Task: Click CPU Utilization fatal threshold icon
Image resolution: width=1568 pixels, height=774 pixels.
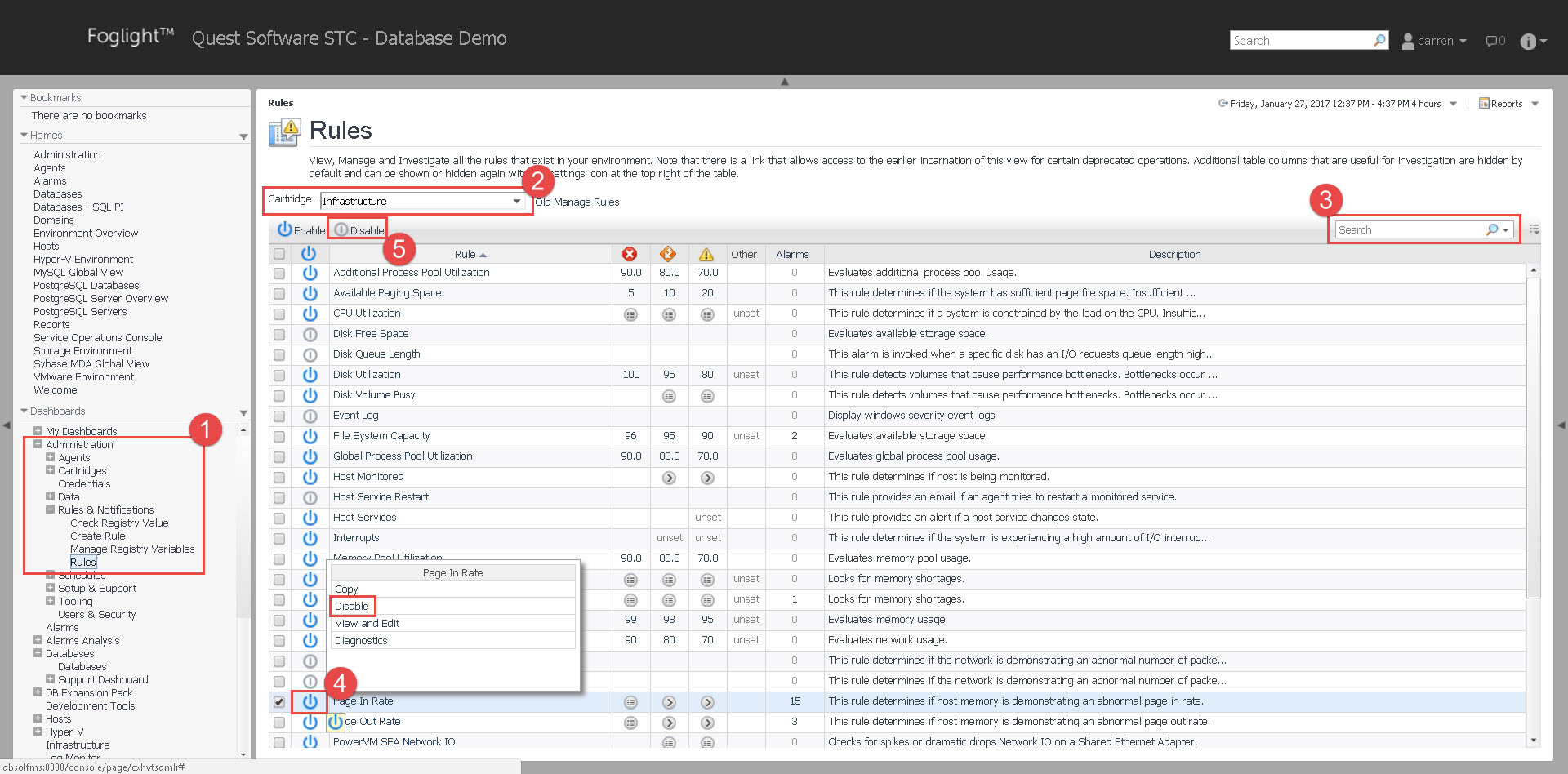Action: (x=630, y=314)
